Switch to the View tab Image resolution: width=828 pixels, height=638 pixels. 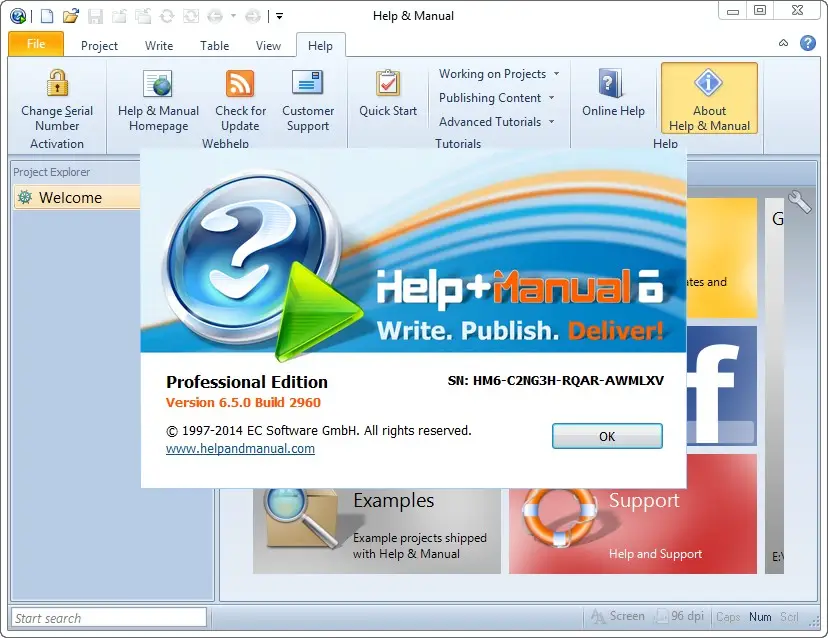(x=268, y=46)
